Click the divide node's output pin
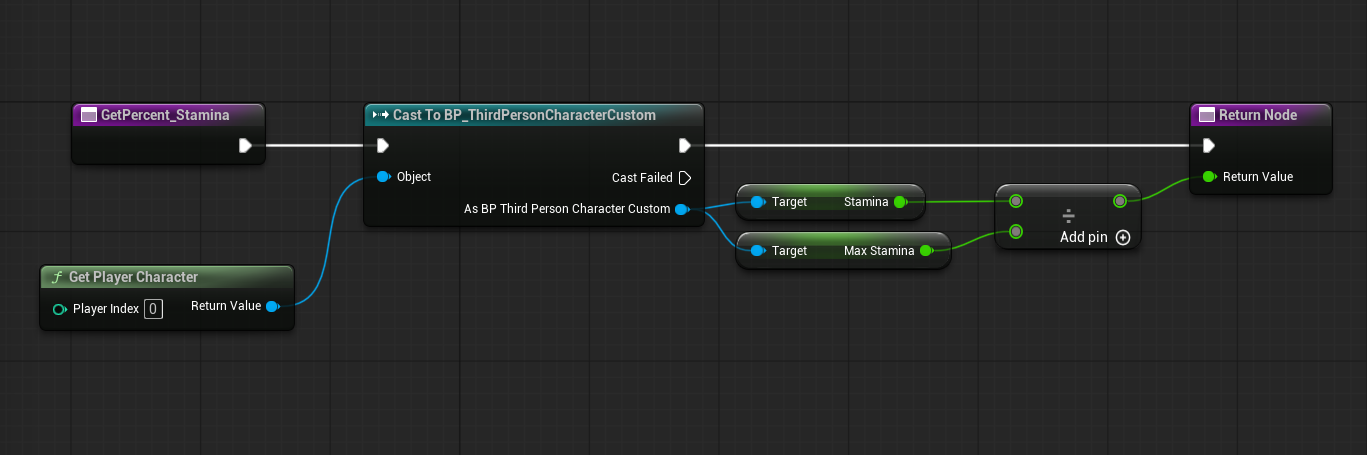Screen dimensions: 1367x455 tap(1120, 201)
